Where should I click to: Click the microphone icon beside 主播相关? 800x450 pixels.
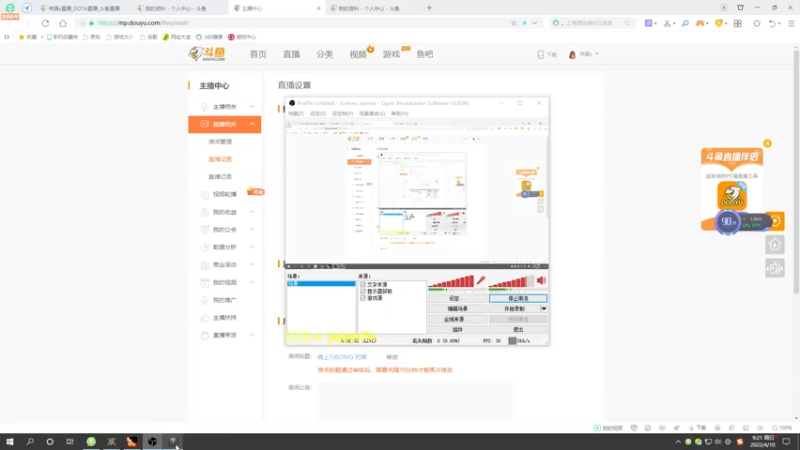(x=205, y=107)
